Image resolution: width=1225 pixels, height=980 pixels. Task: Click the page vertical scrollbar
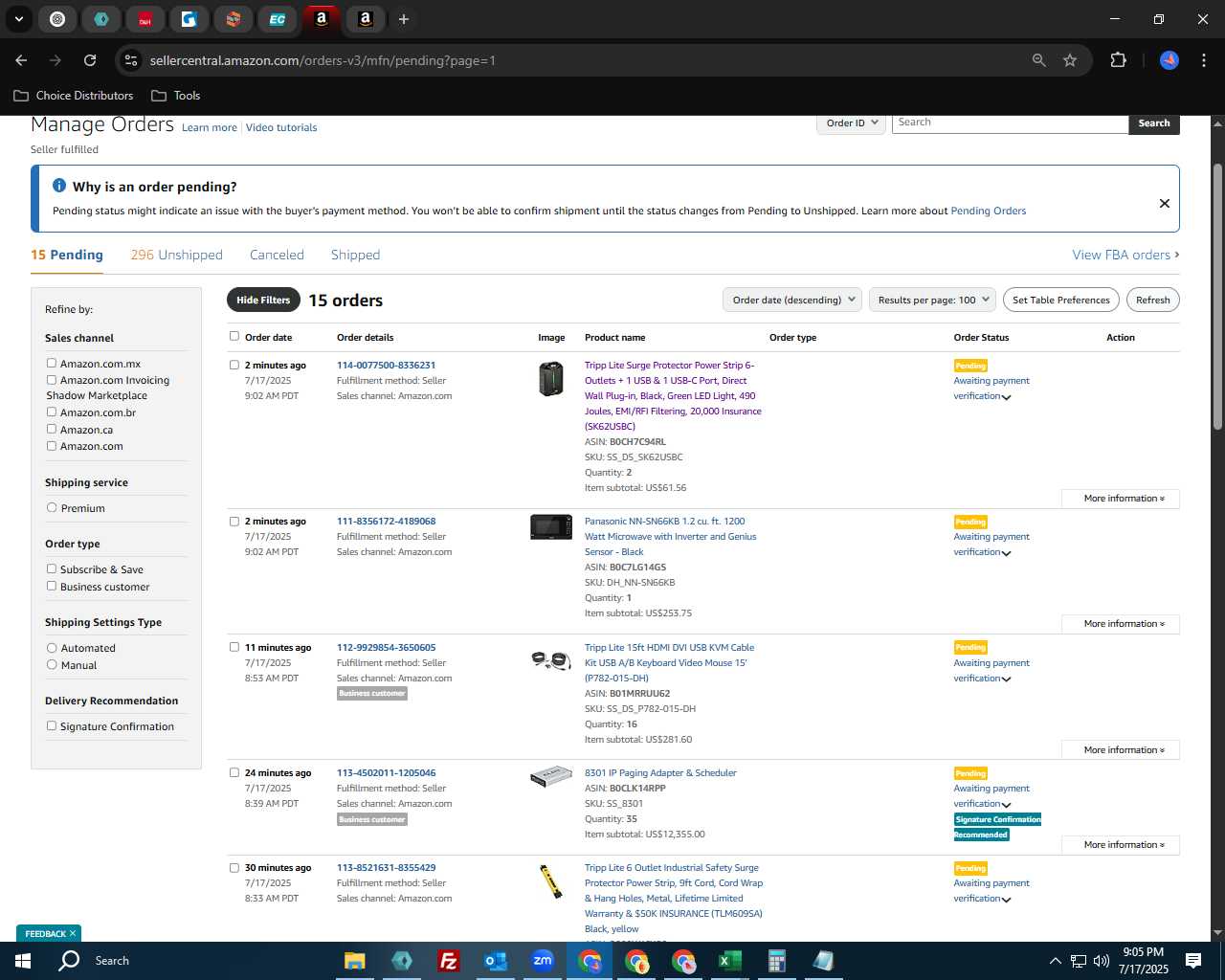1217,297
